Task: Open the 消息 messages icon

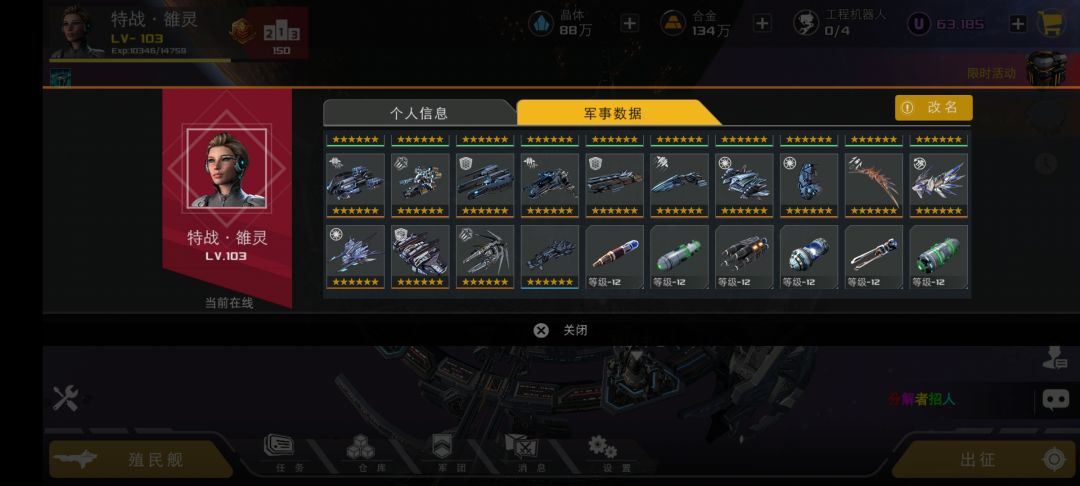Action: coord(521,454)
